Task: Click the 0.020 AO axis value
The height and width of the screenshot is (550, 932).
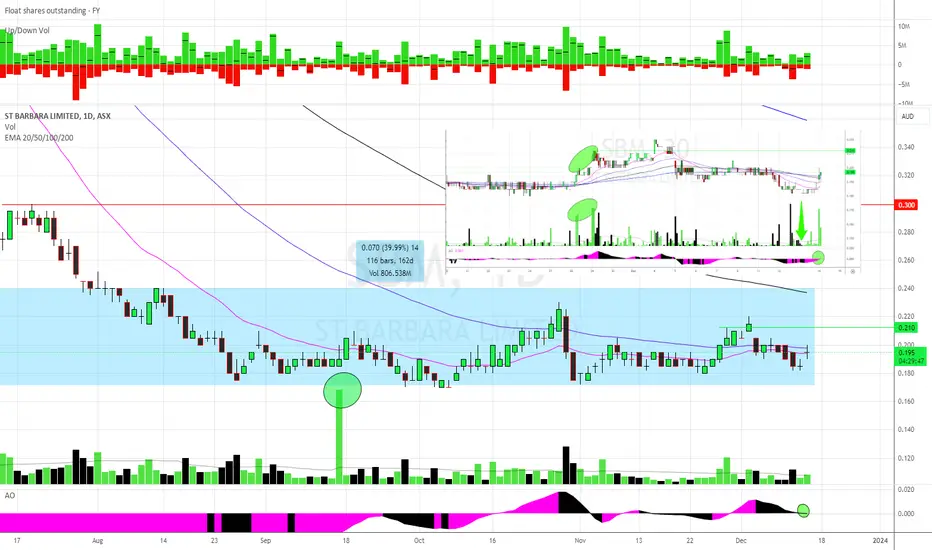Action: tap(906, 489)
